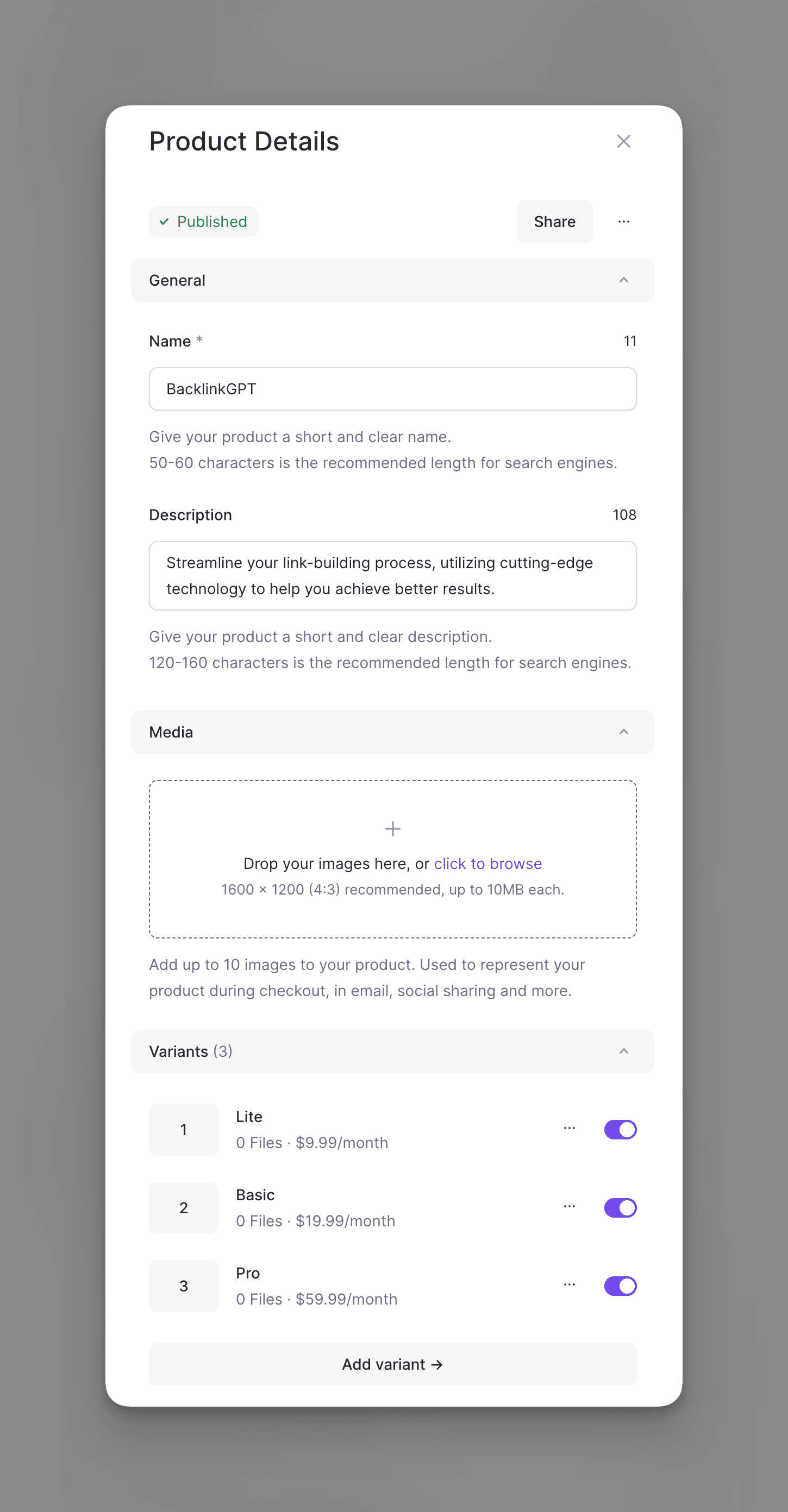
Task: Click the Share button
Action: (554, 222)
